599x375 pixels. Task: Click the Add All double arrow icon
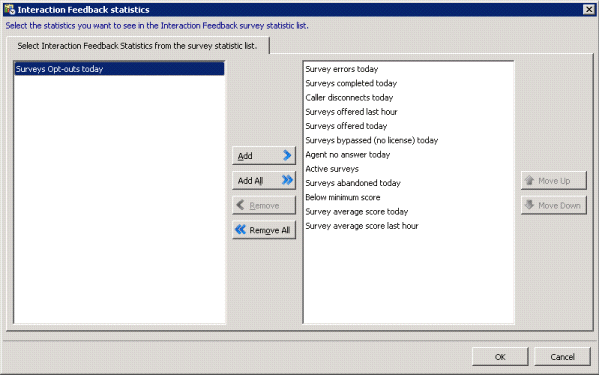(x=287, y=180)
